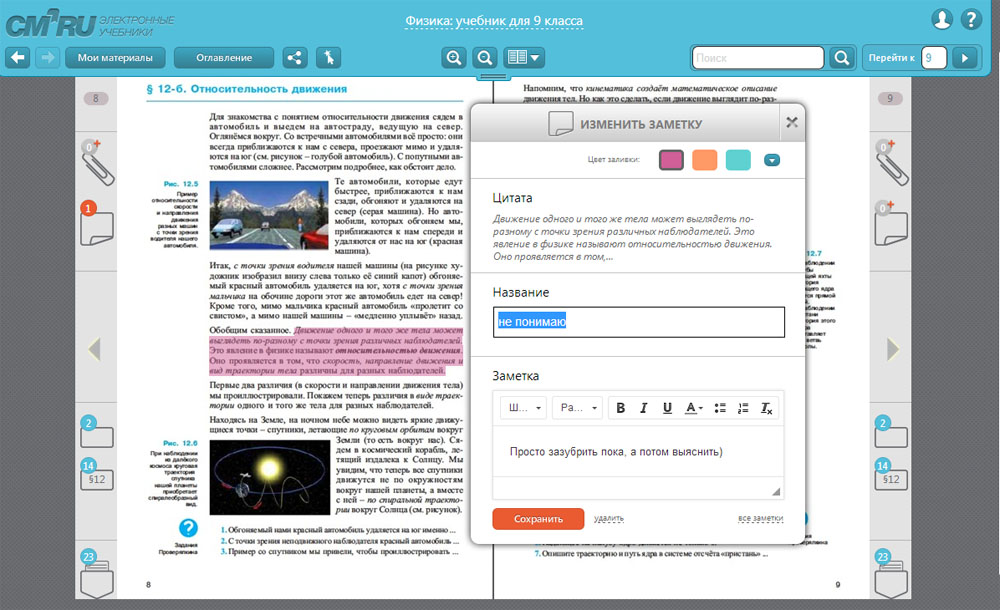Click the search magnifier button
This screenshot has width=1000, height=610.
842,58
